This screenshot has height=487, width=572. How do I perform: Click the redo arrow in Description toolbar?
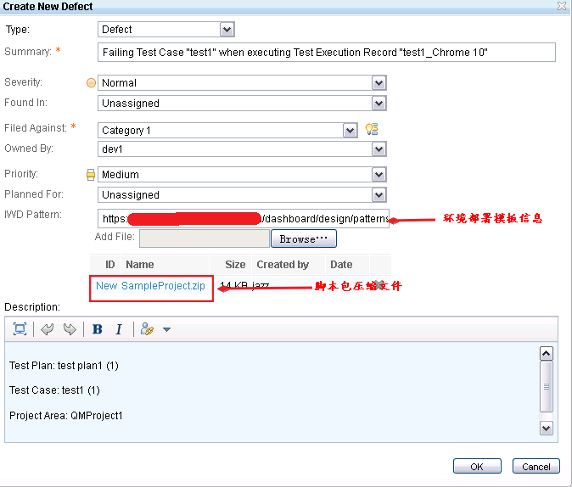tap(69, 329)
